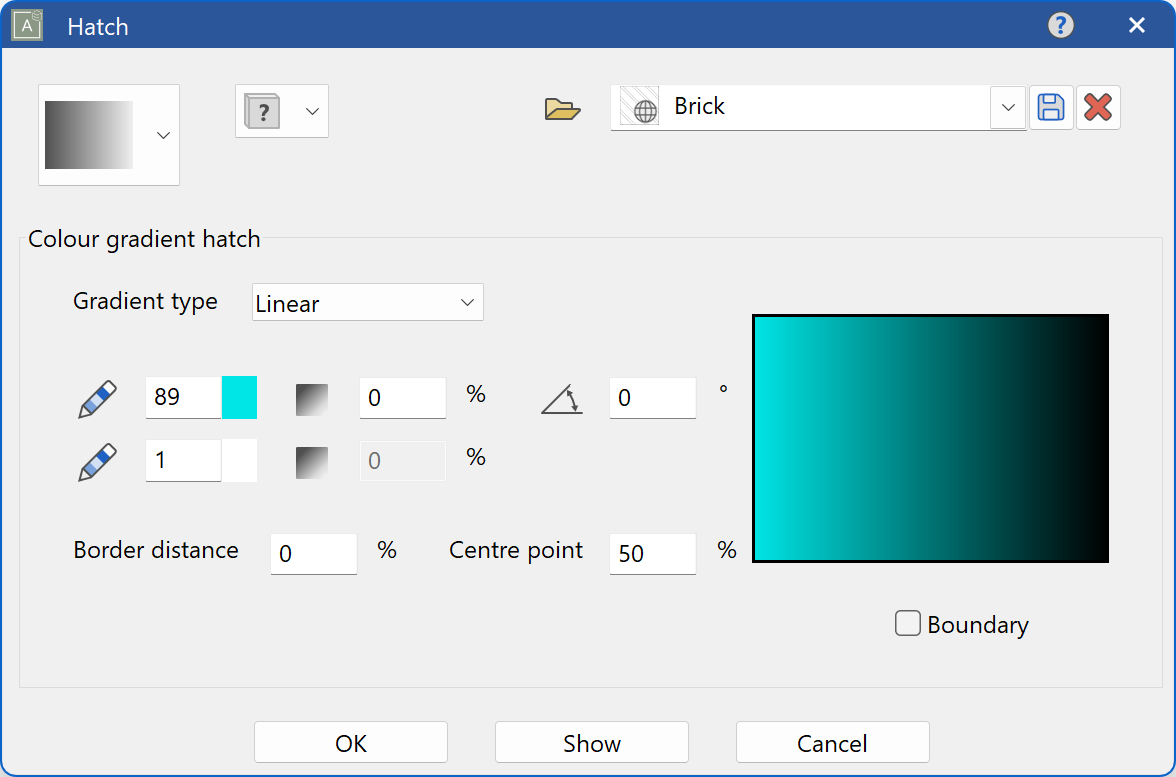The height and width of the screenshot is (777, 1176).
Task: Click the globe pattern icon next to Brick
Action: click(x=640, y=107)
